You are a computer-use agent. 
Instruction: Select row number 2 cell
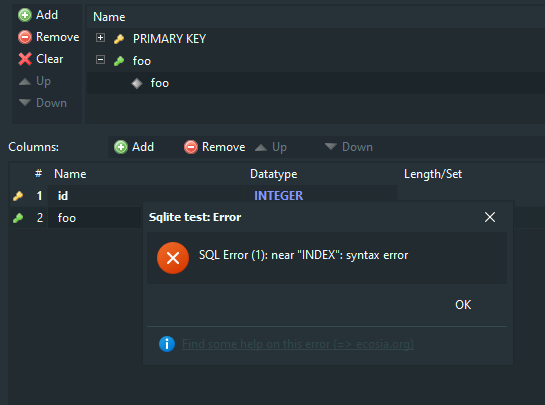[x=40, y=218]
